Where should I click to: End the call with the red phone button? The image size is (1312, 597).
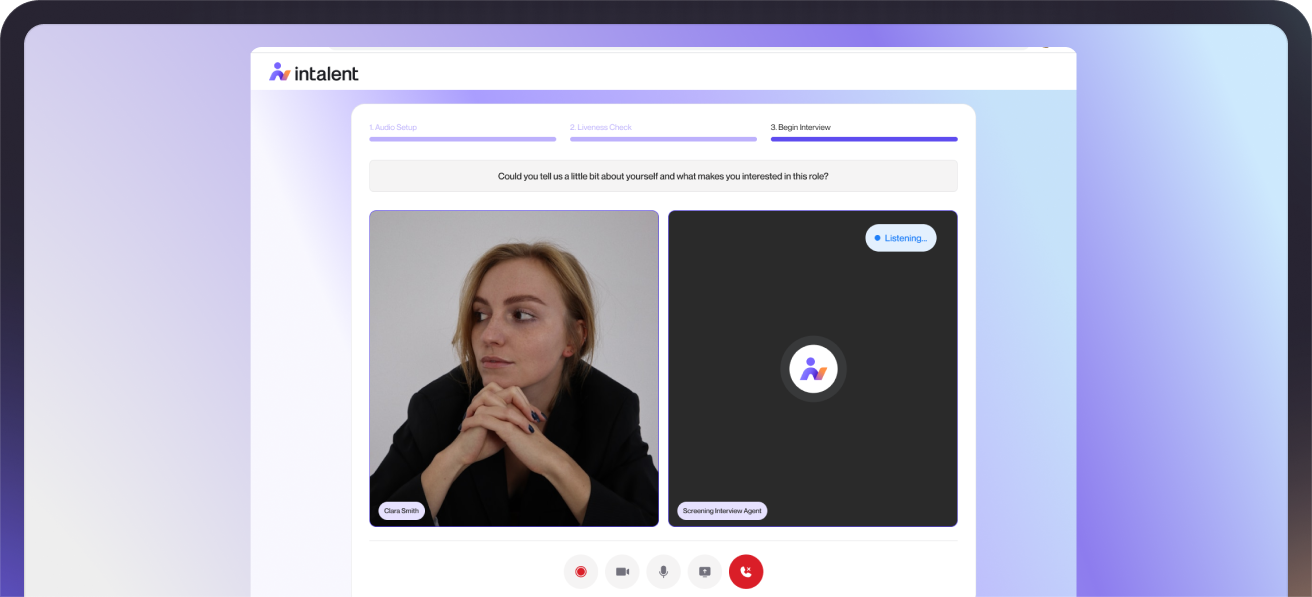[x=746, y=571]
